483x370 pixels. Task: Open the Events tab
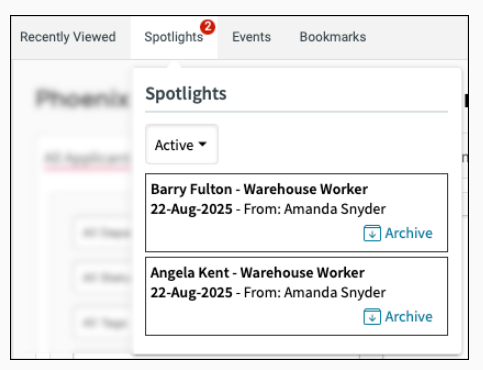251,37
